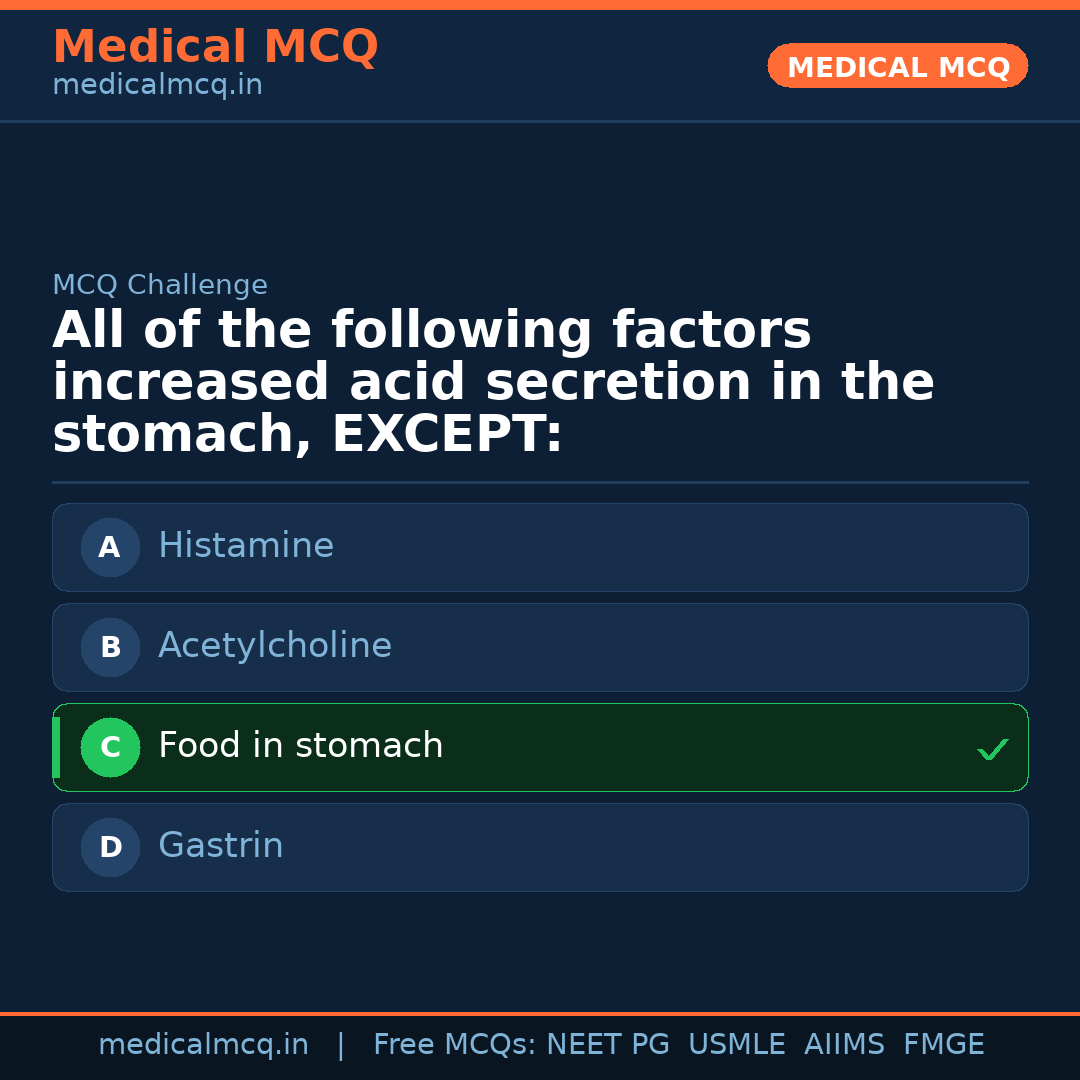The image size is (1080, 1080).
Task: Click the green checkmark on option C
Action: (992, 749)
